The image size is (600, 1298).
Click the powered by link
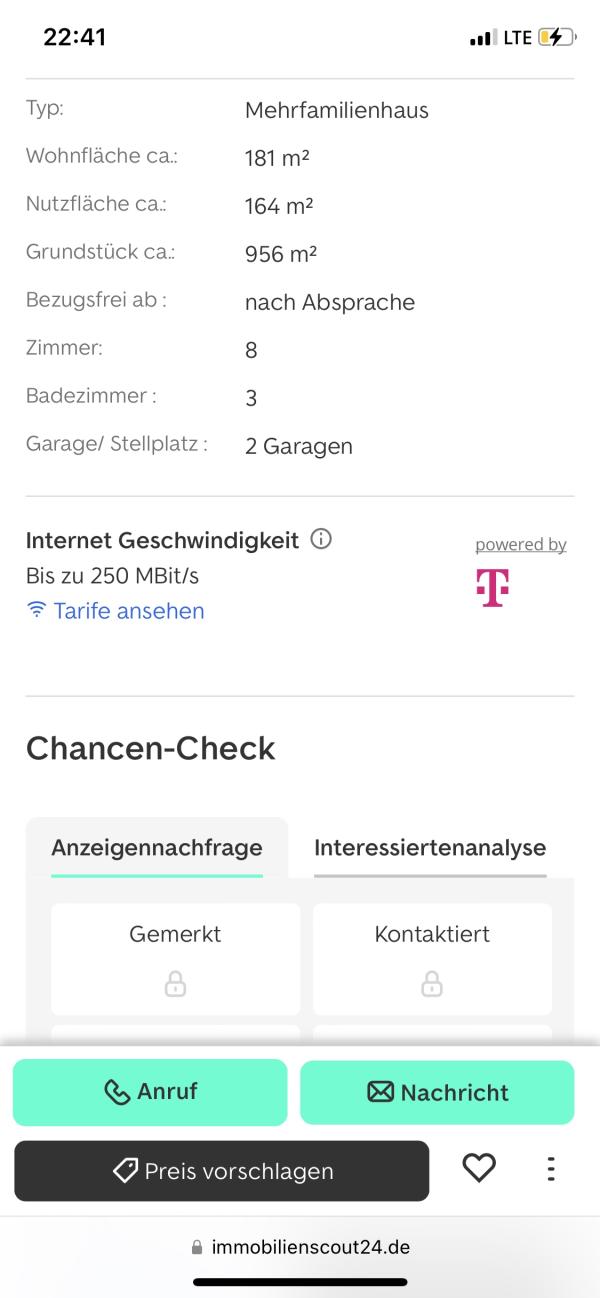click(521, 545)
